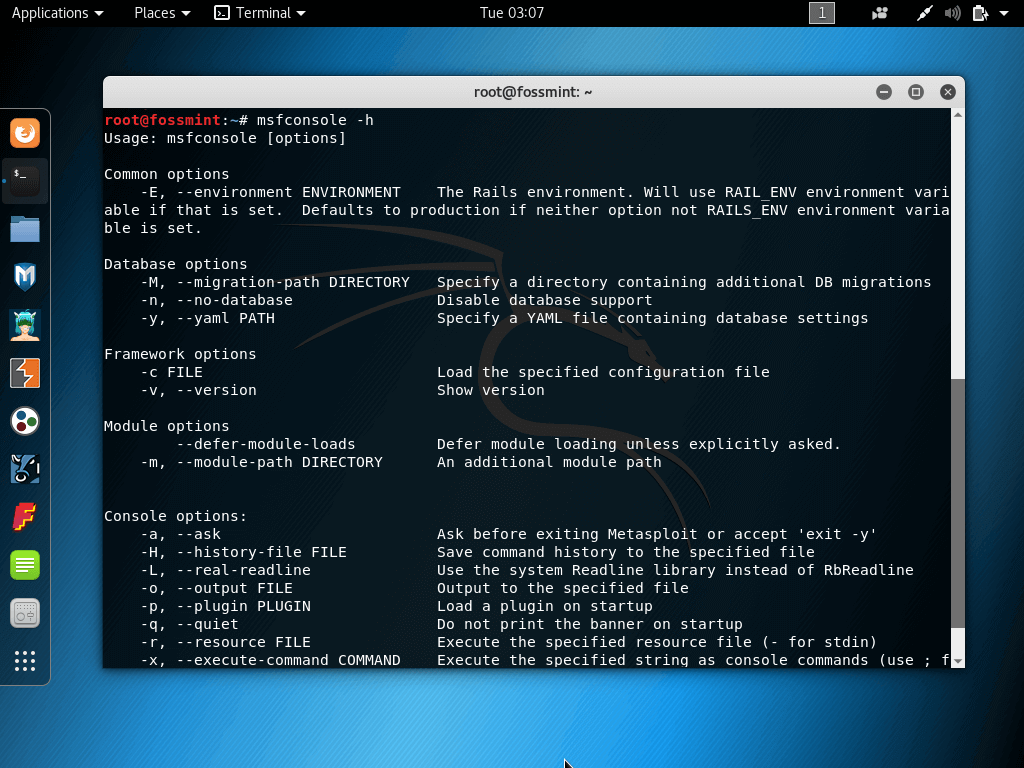The width and height of the screenshot is (1024, 768).
Task: Click '-v, --version' option text
Action: click(x=199, y=391)
